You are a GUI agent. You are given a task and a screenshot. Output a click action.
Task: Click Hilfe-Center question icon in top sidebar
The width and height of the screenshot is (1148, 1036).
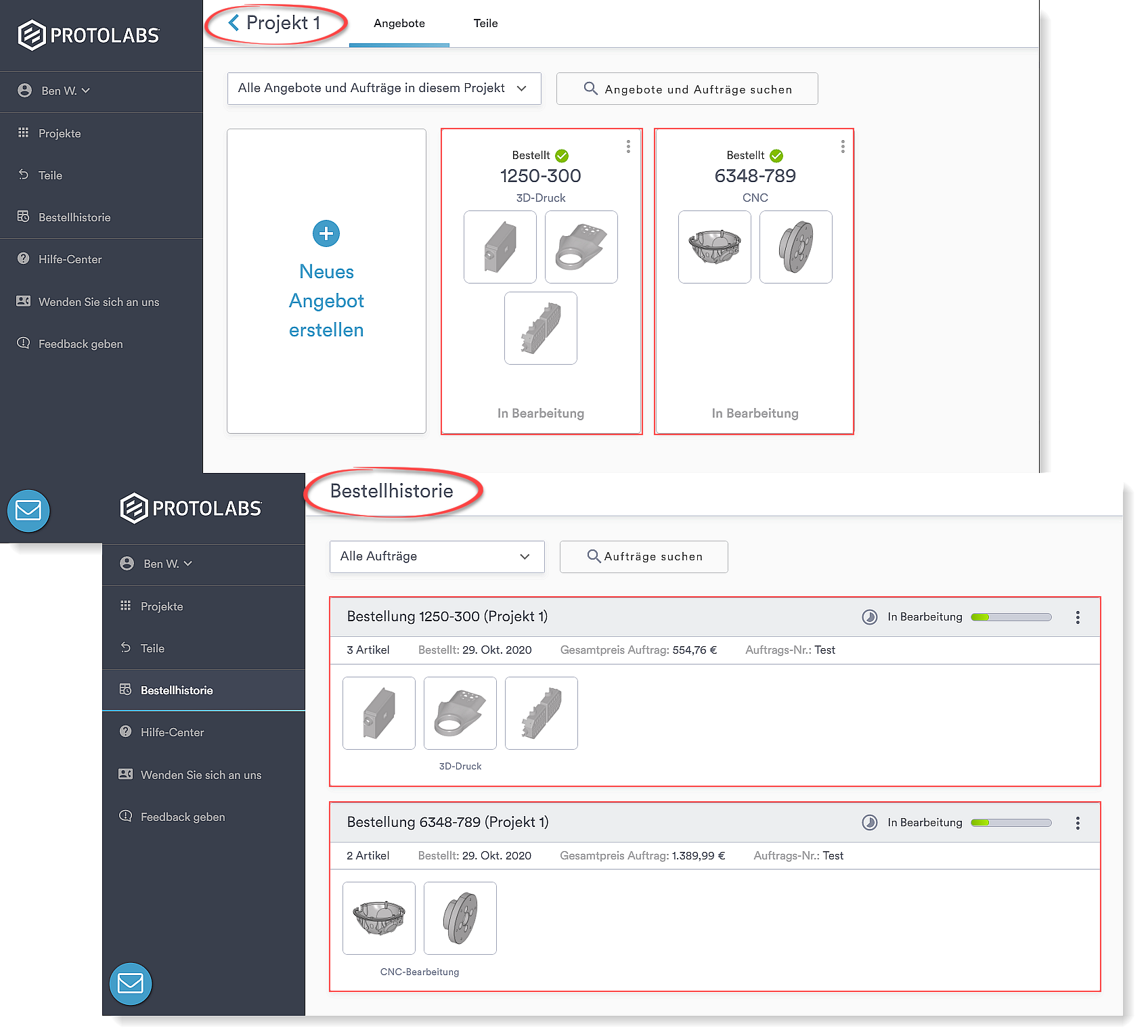point(24,258)
